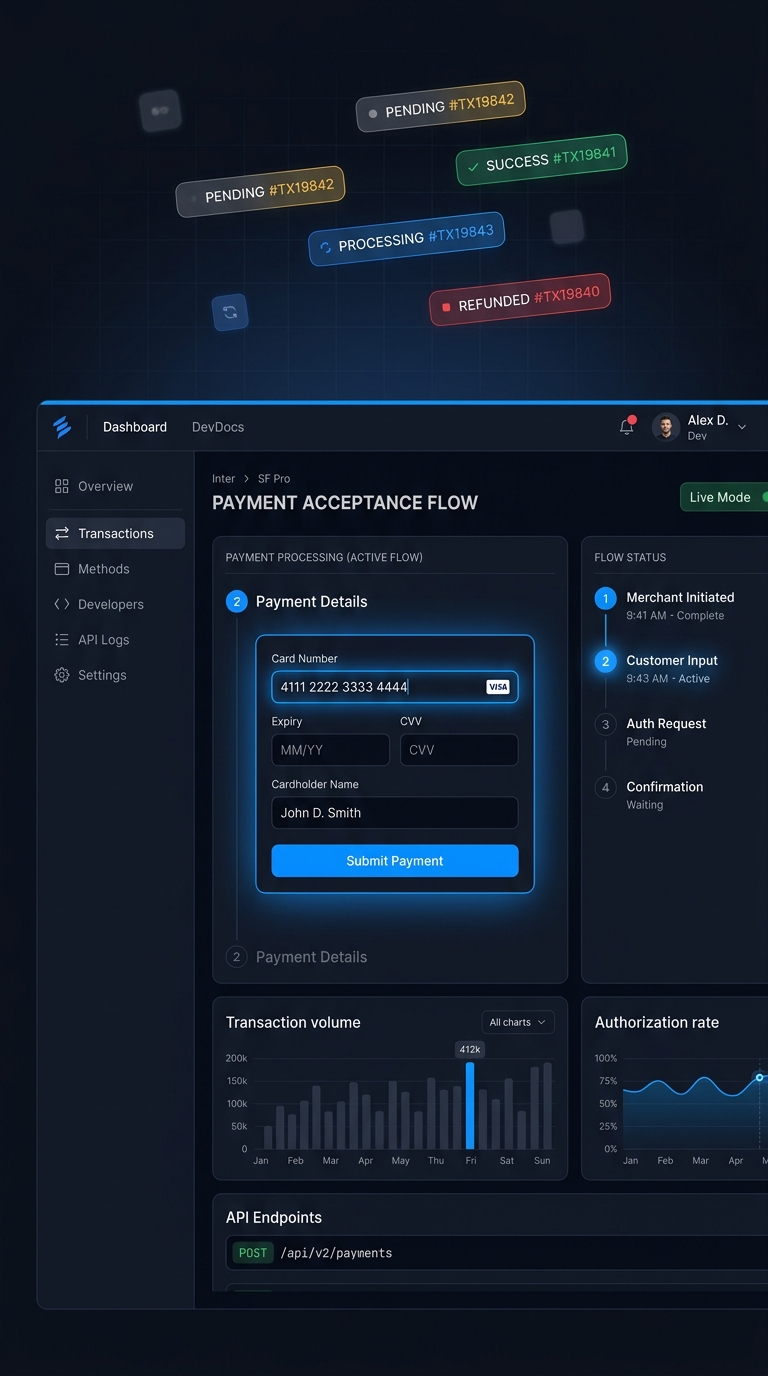Switch to the Dashboard tab
This screenshot has height=1376, width=768.
[135, 427]
